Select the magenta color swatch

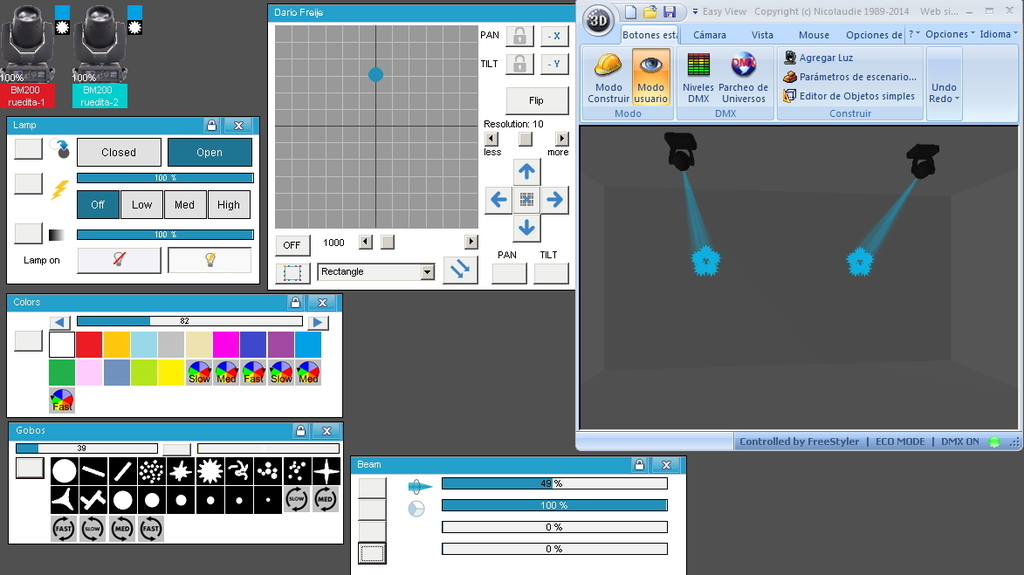pos(226,345)
